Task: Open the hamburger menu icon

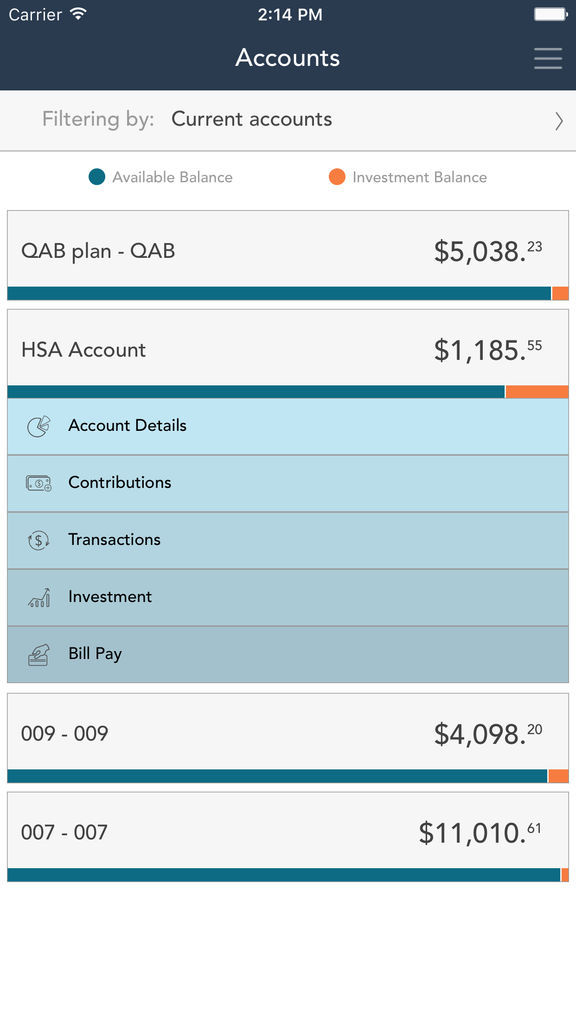Action: coord(547,58)
